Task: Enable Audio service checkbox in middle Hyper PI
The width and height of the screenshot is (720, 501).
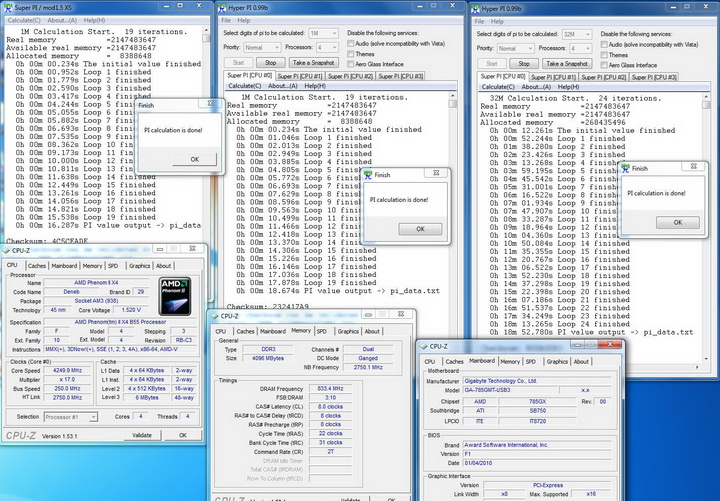Action: tap(351, 43)
